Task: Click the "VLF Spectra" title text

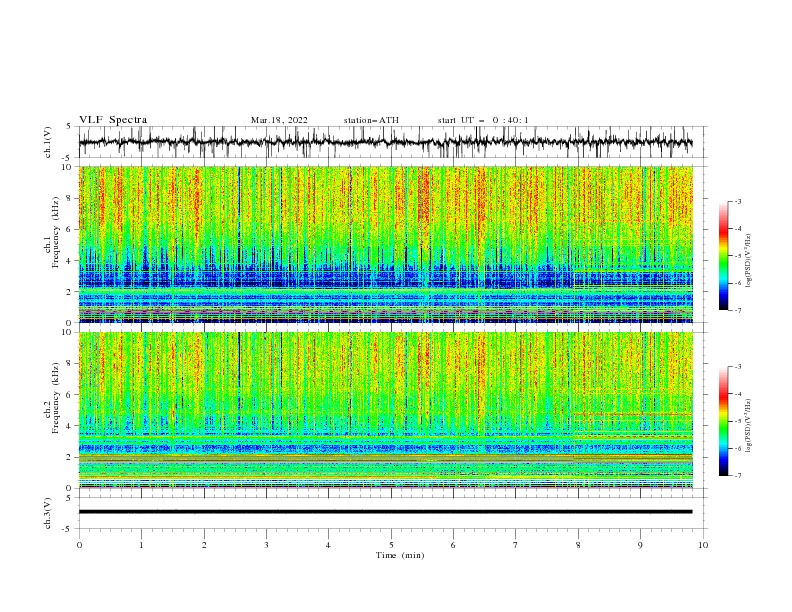Action: coord(113,120)
